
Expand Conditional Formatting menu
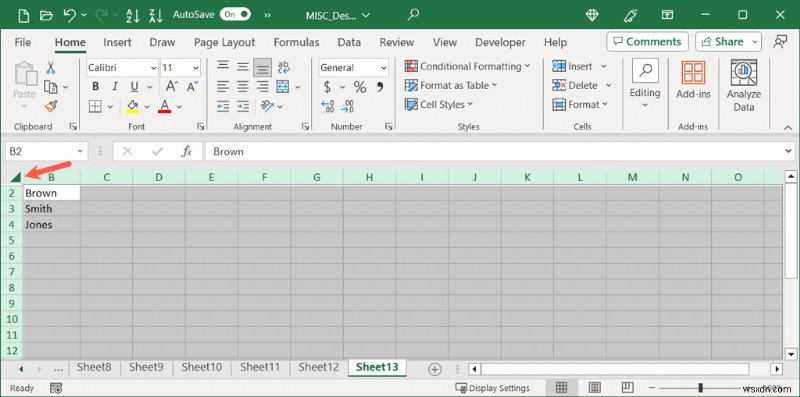[x=467, y=66]
